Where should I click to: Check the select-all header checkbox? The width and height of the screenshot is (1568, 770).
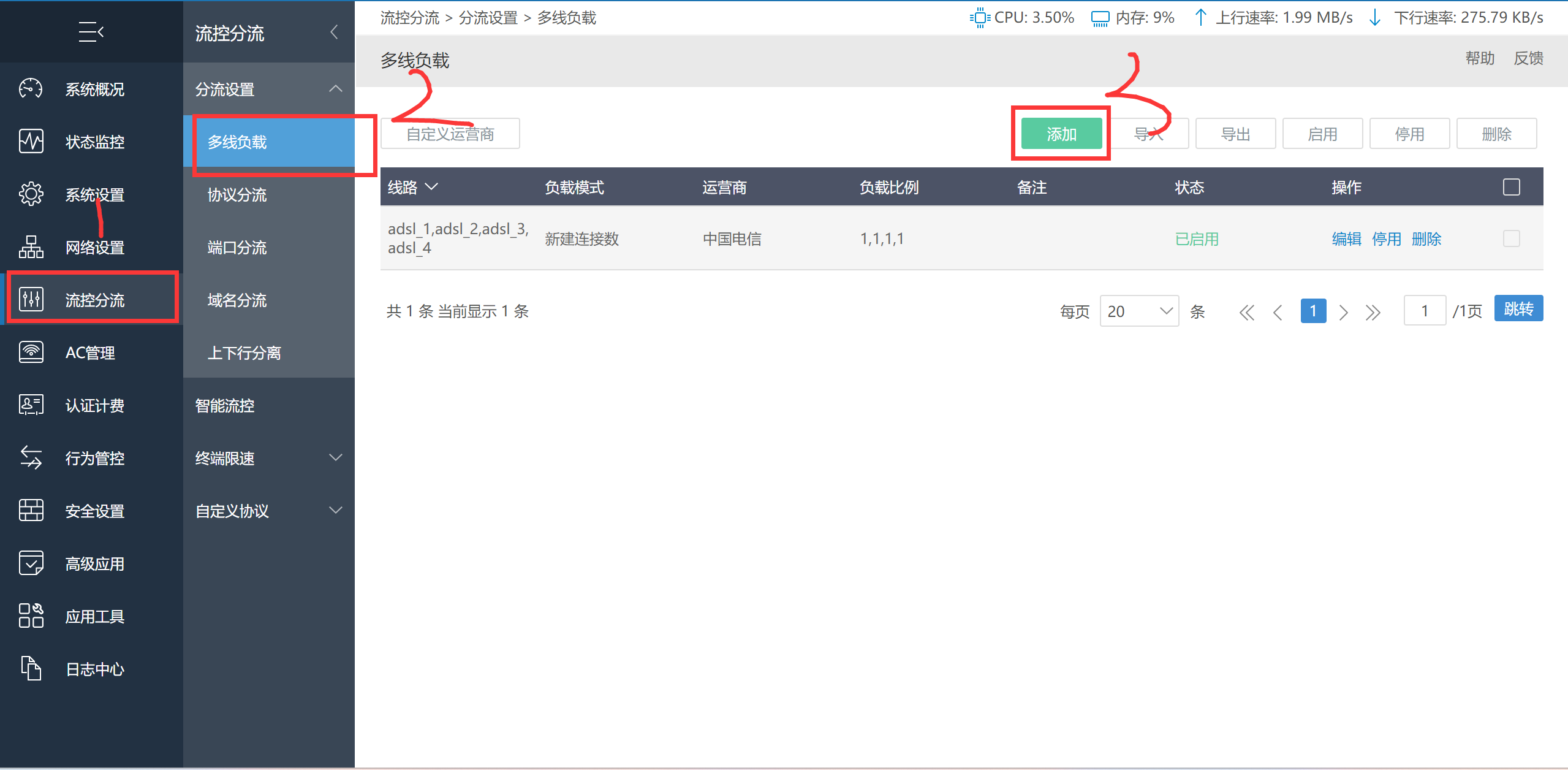1511,187
